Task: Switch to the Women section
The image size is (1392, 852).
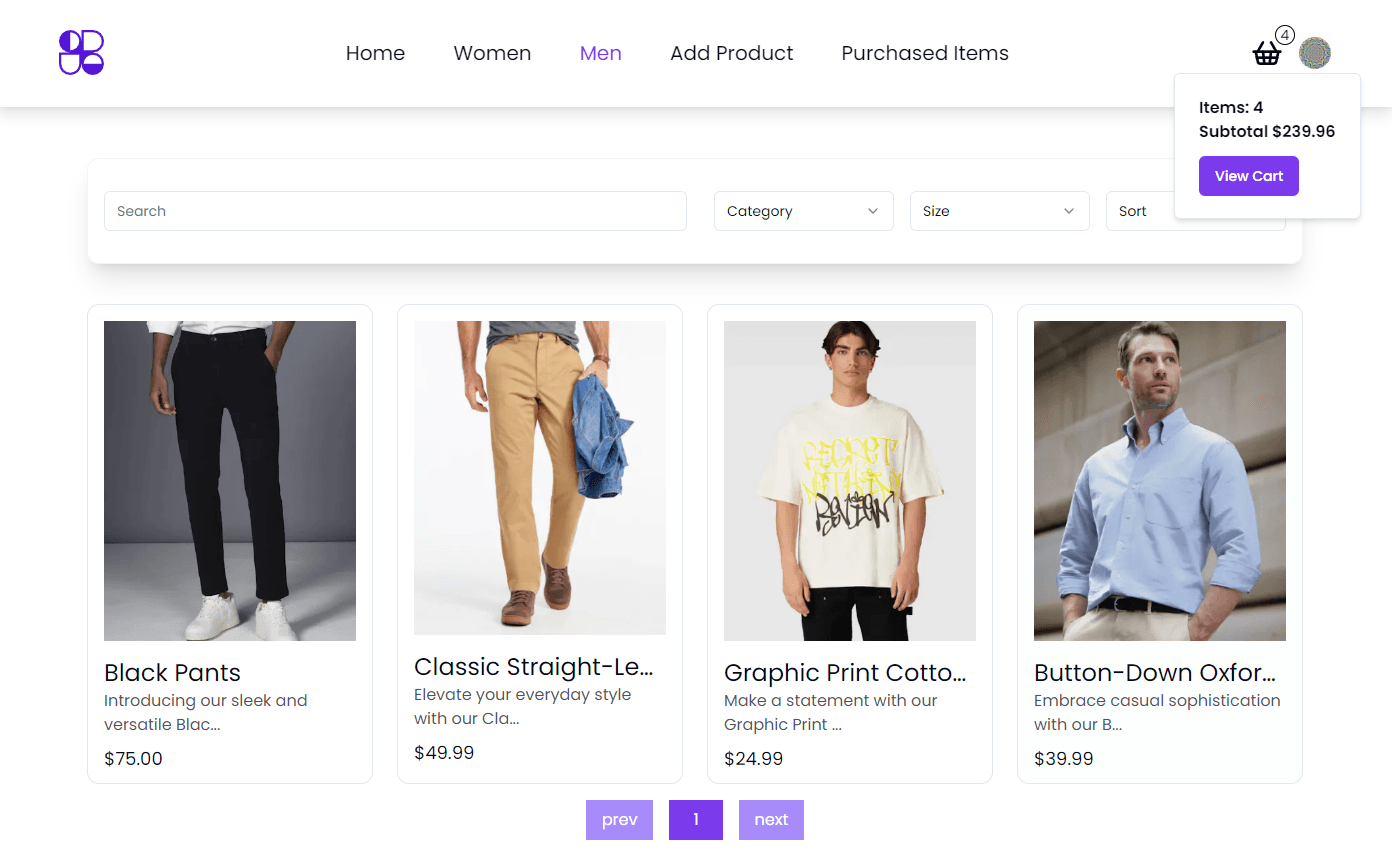Action: pos(492,53)
